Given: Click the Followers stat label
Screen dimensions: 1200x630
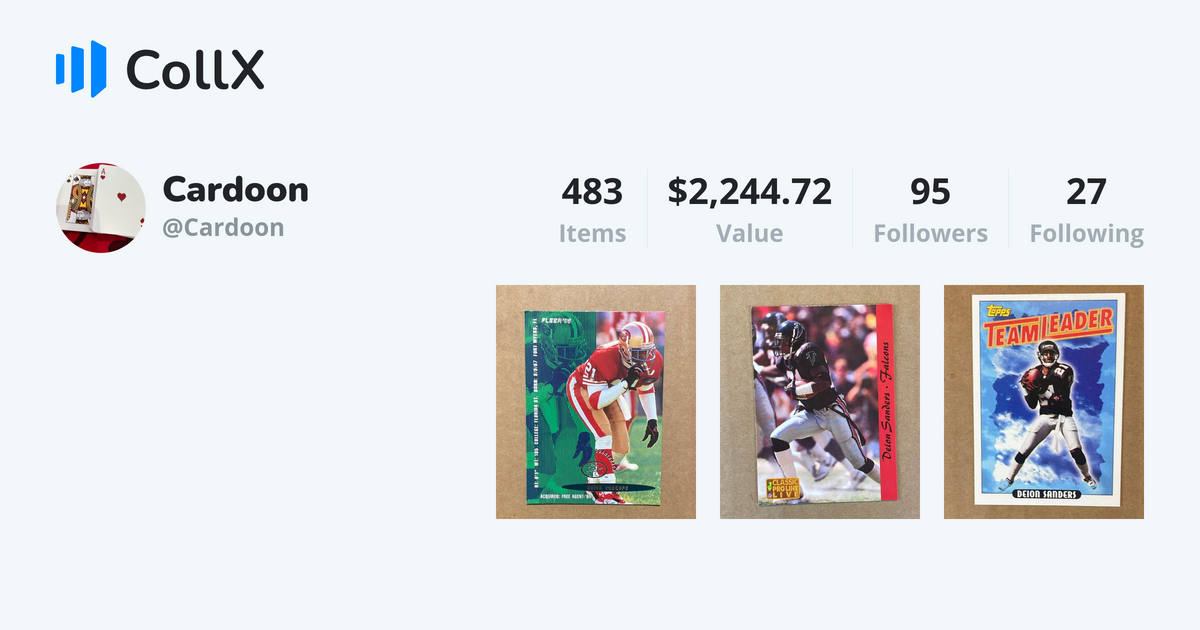Looking at the screenshot, I should click(x=930, y=233).
